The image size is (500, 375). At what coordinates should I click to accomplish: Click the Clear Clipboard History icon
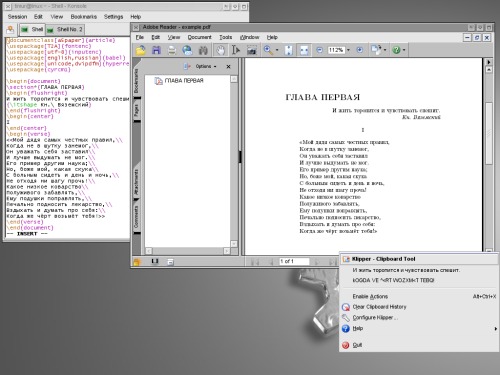click(346, 307)
